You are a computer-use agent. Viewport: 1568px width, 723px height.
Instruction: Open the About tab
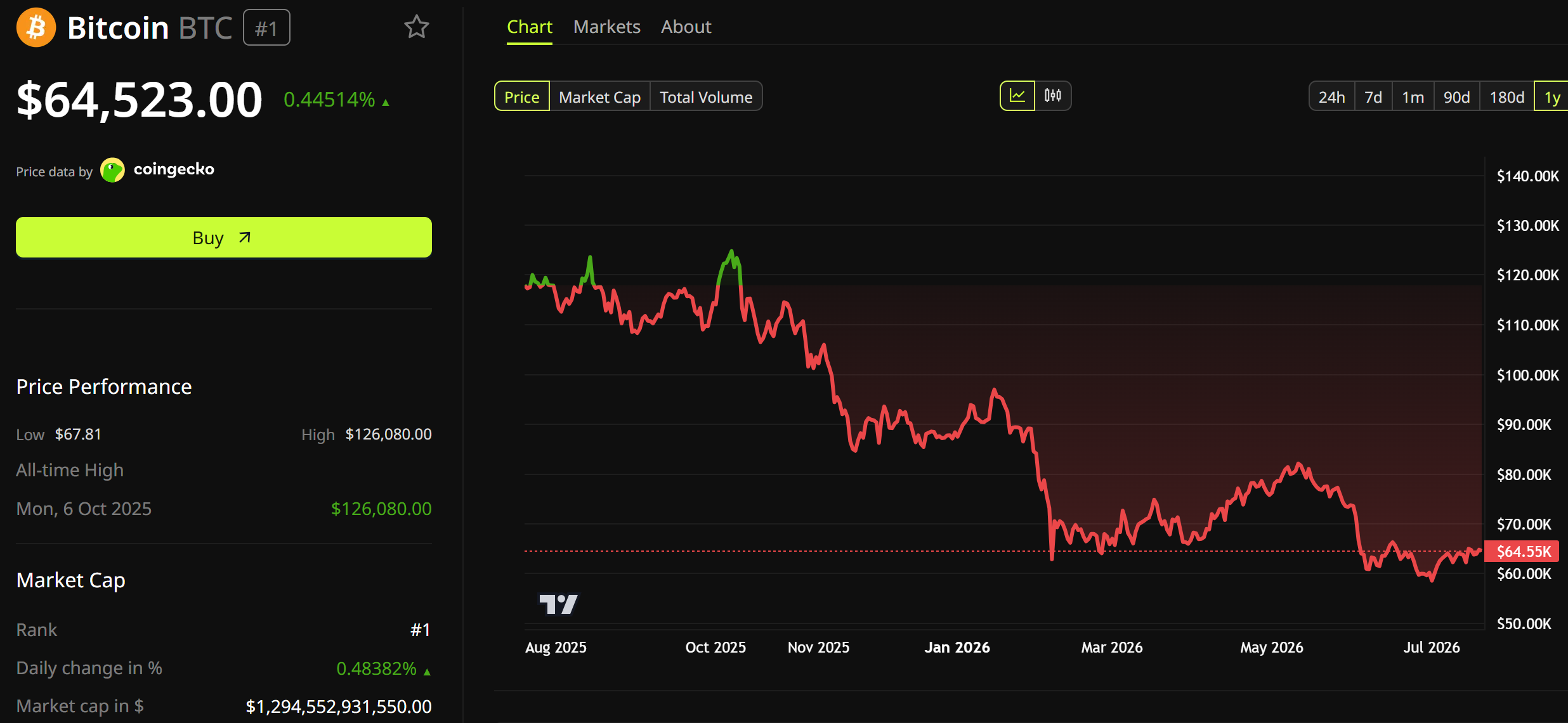point(686,27)
